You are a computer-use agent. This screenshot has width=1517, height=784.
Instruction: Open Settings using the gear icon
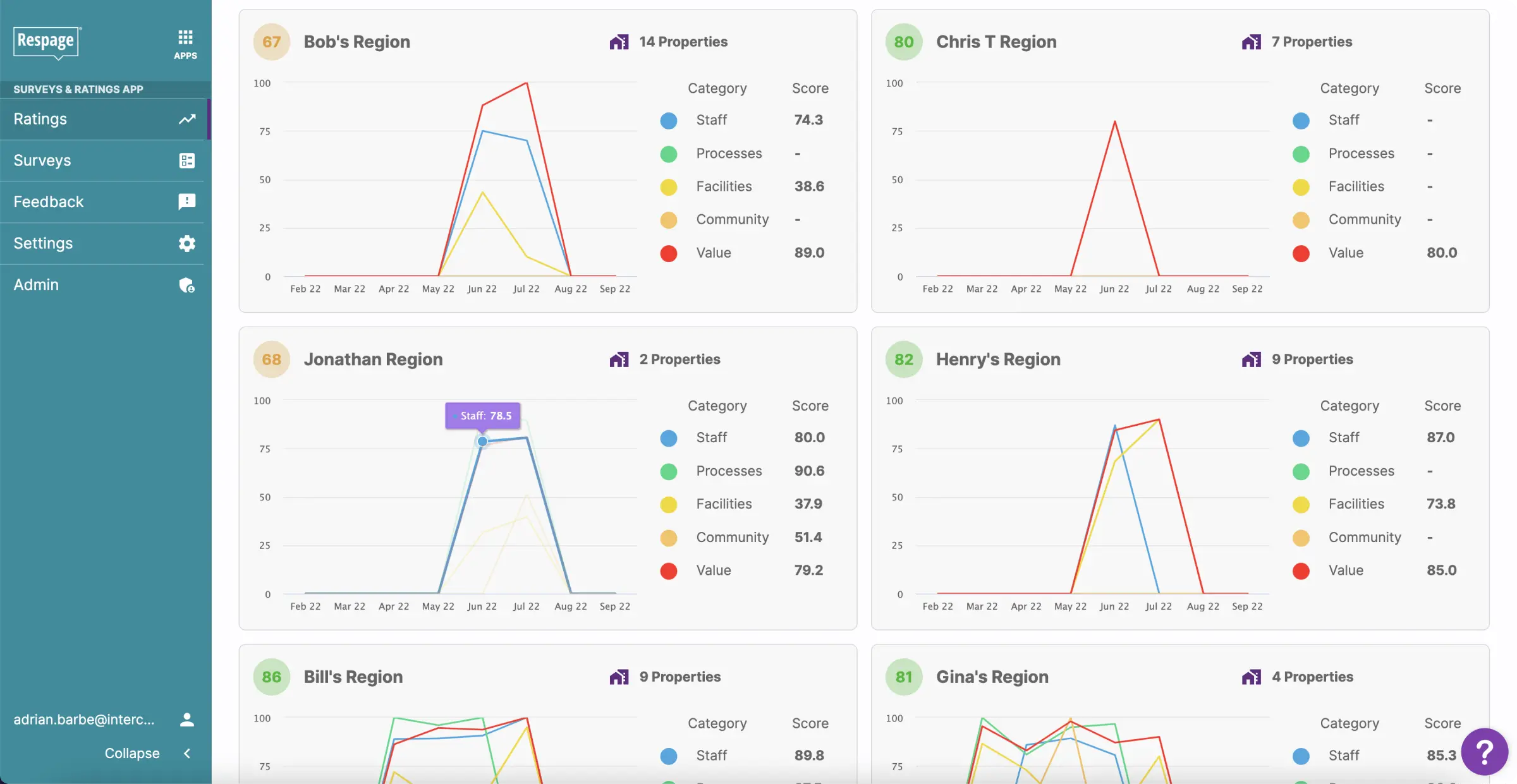(186, 244)
